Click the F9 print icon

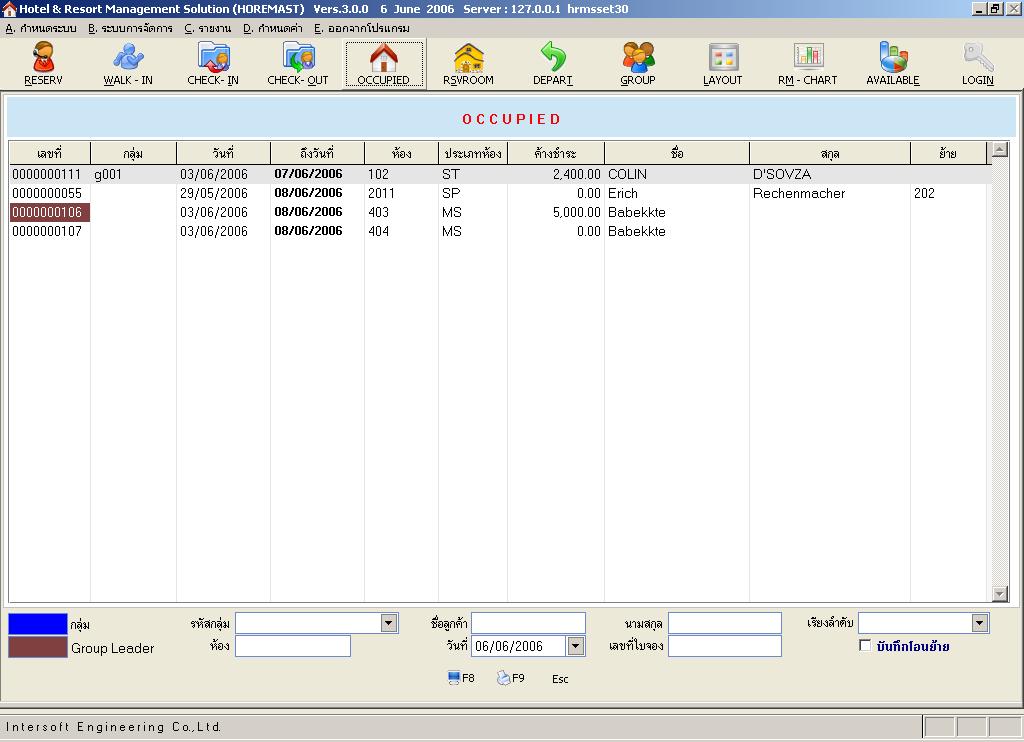tap(510, 678)
